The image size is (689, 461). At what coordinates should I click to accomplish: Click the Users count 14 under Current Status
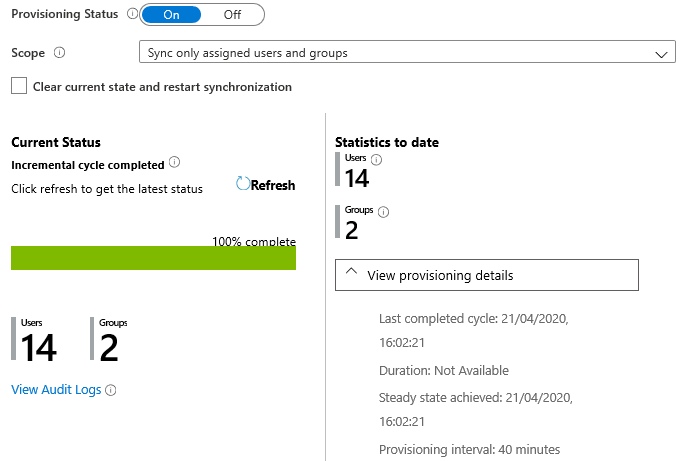[x=39, y=348]
